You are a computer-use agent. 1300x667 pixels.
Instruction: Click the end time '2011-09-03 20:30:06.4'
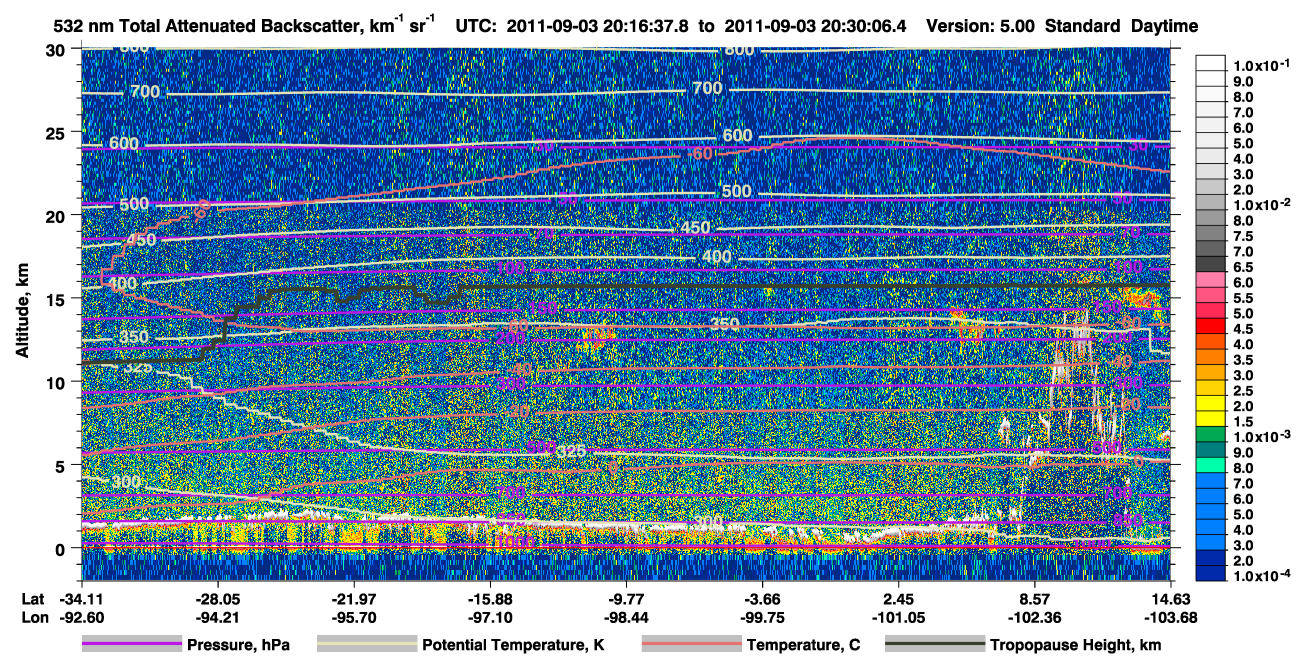[814, 25]
